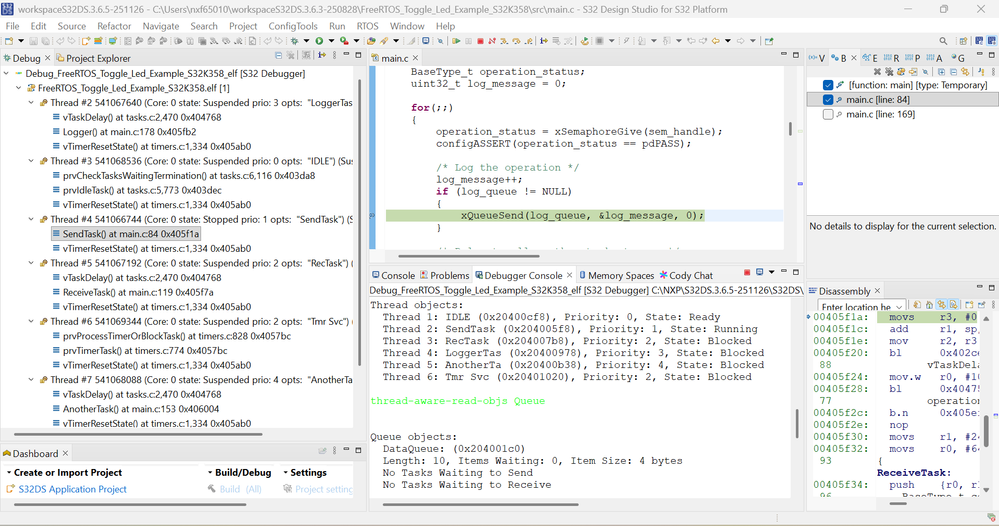The width and height of the screenshot is (999, 526).
Task: Click the New file toolbar icon
Action: (9, 41)
